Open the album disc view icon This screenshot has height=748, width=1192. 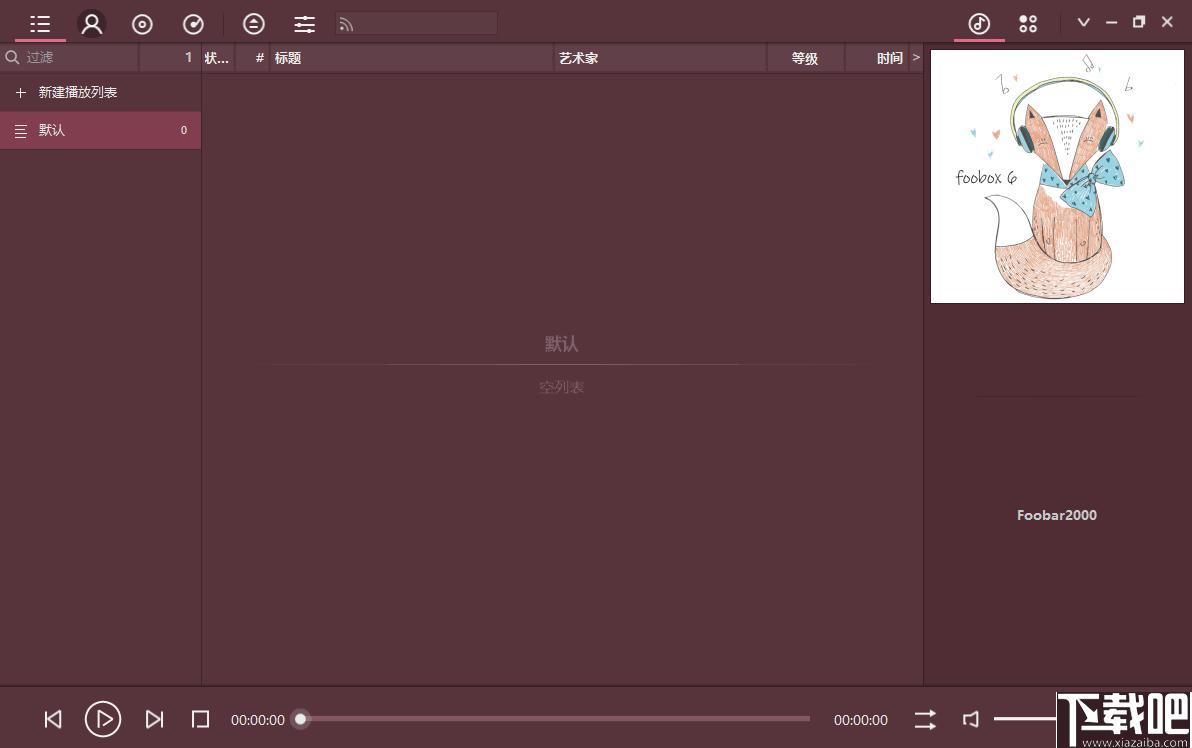[x=142, y=24]
